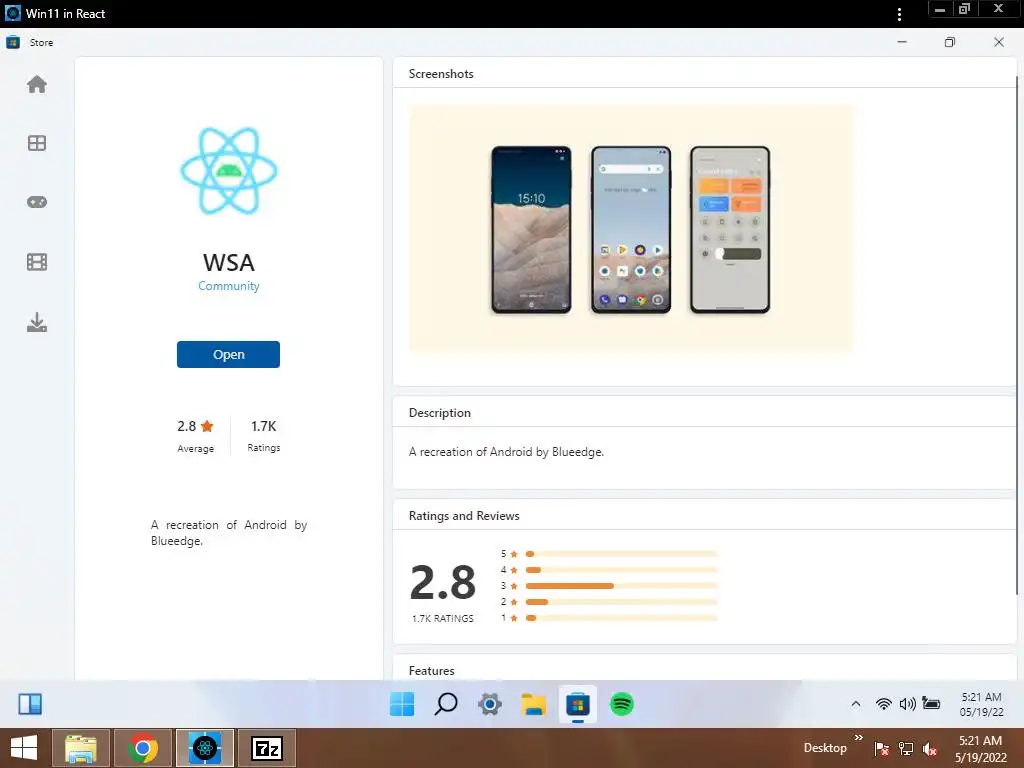Open the three-dot menu in title bar
This screenshot has width=1024, height=768.
coord(900,14)
